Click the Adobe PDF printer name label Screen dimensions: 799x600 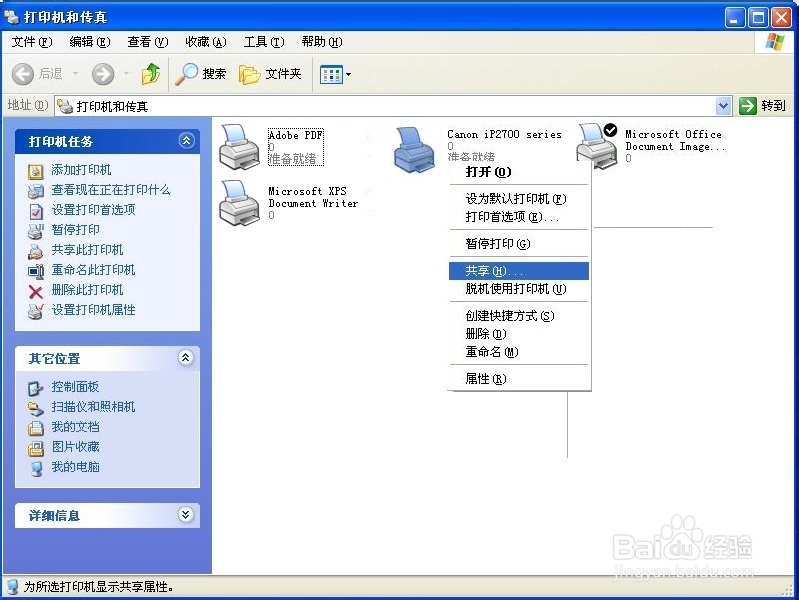point(296,136)
